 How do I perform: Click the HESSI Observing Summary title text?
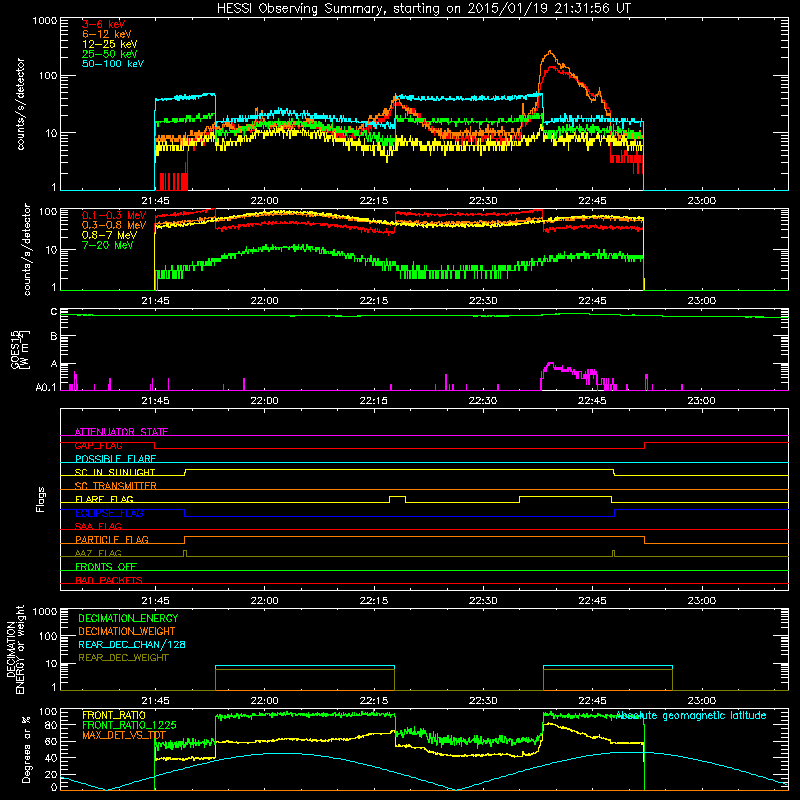423,8
